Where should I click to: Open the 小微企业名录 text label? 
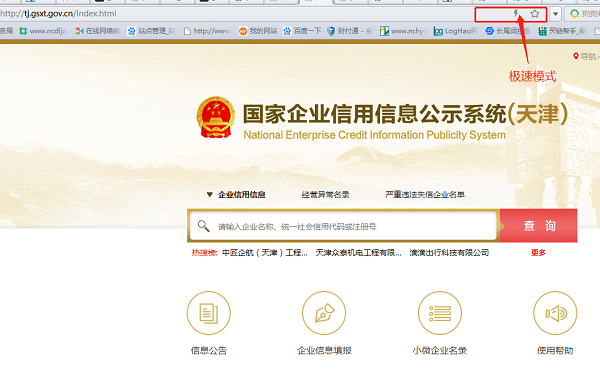(x=440, y=350)
